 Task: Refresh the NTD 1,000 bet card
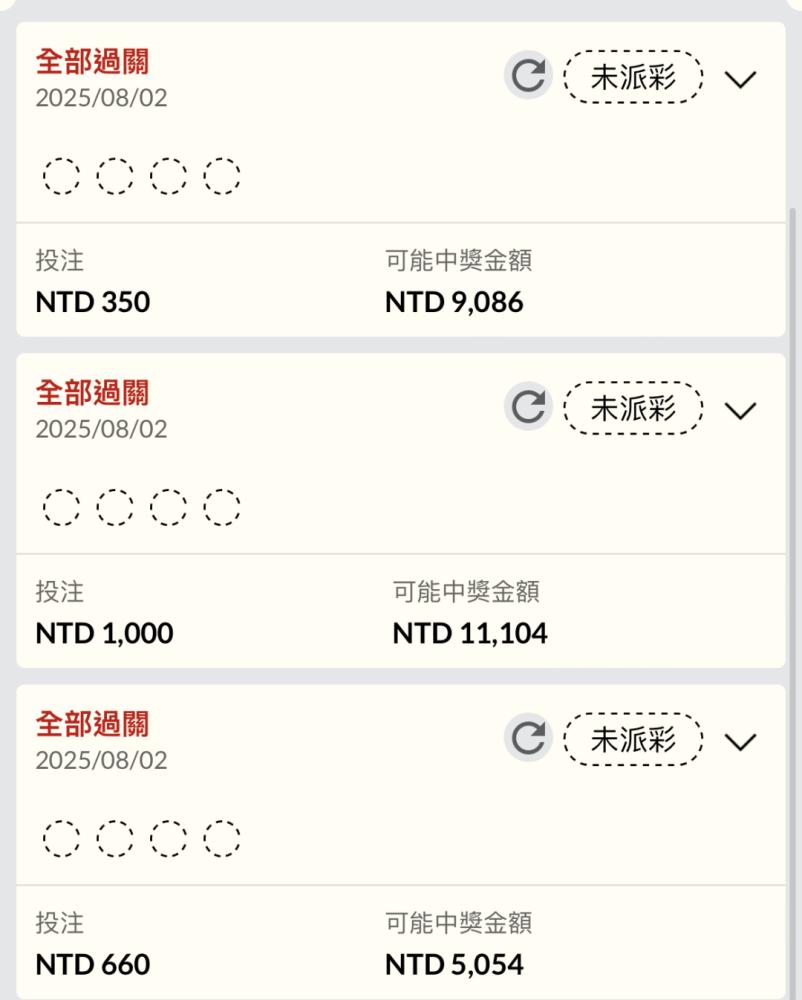(x=529, y=406)
